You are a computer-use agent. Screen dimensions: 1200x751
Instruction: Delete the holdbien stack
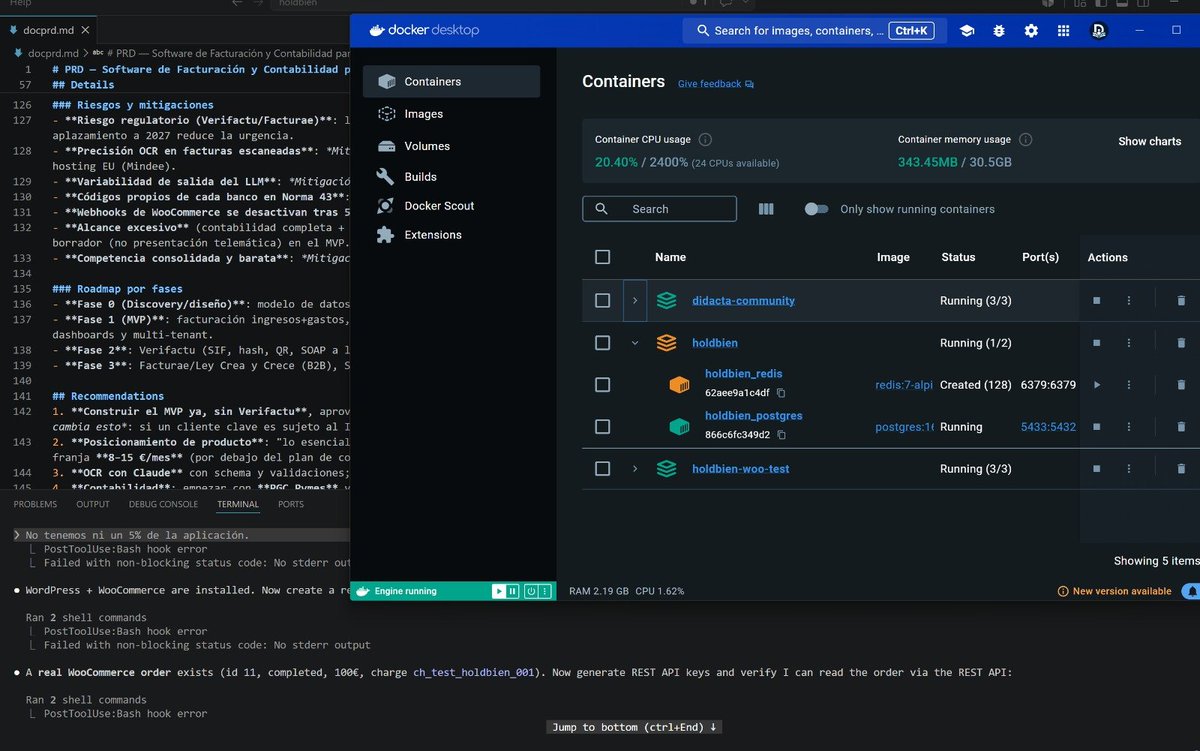pos(1181,343)
